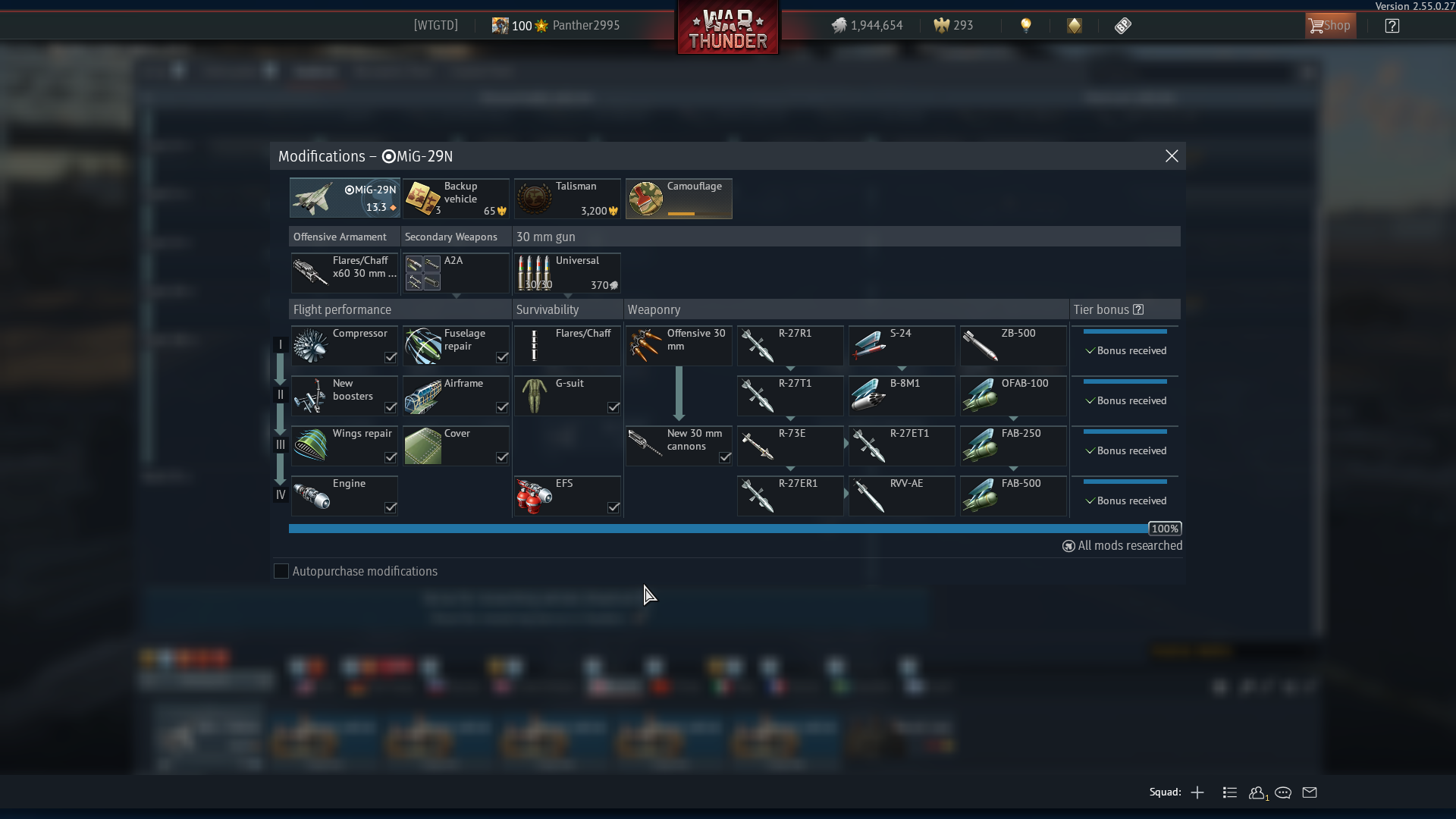
Task: Select the RVV-AE missile modification
Action: click(x=902, y=496)
